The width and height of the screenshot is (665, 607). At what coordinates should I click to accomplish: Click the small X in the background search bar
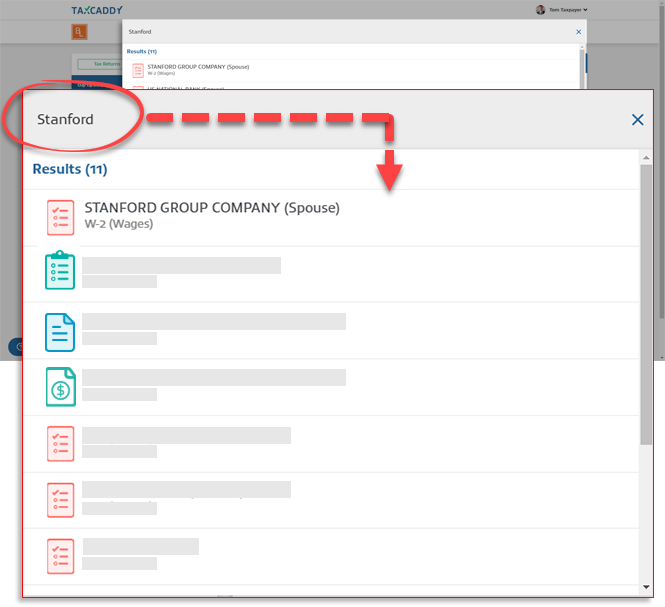pyautogui.click(x=578, y=32)
